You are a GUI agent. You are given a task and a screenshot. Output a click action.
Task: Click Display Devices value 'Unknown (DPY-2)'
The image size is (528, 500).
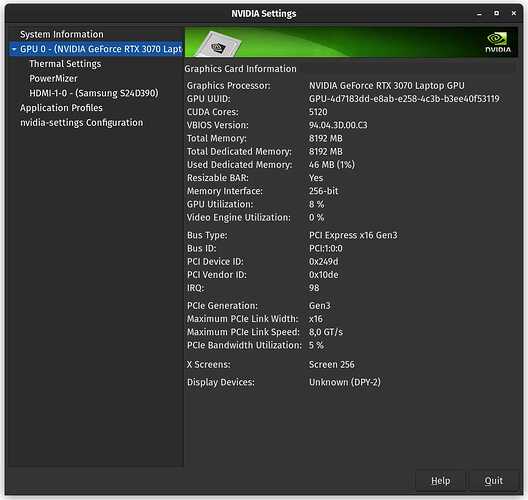tap(344, 382)
